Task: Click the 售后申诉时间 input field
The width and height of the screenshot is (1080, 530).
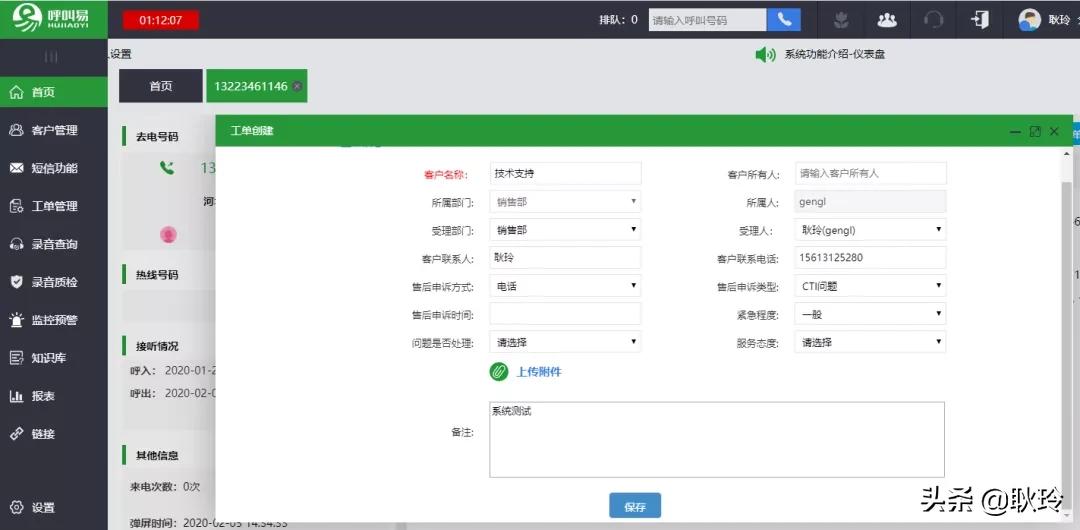Action: point(565,314)
